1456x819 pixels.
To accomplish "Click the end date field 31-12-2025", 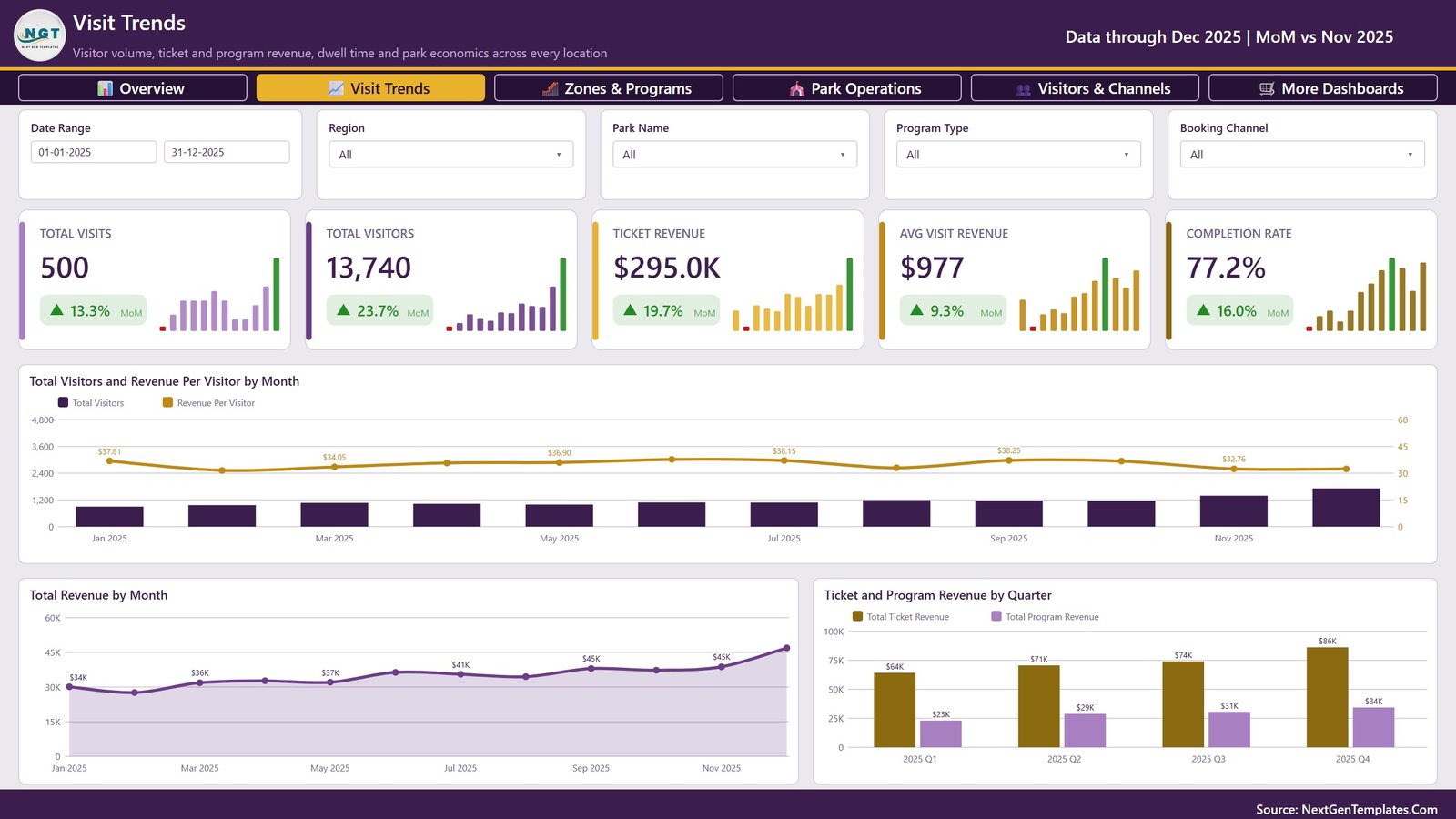I will (x=227, y=152).
